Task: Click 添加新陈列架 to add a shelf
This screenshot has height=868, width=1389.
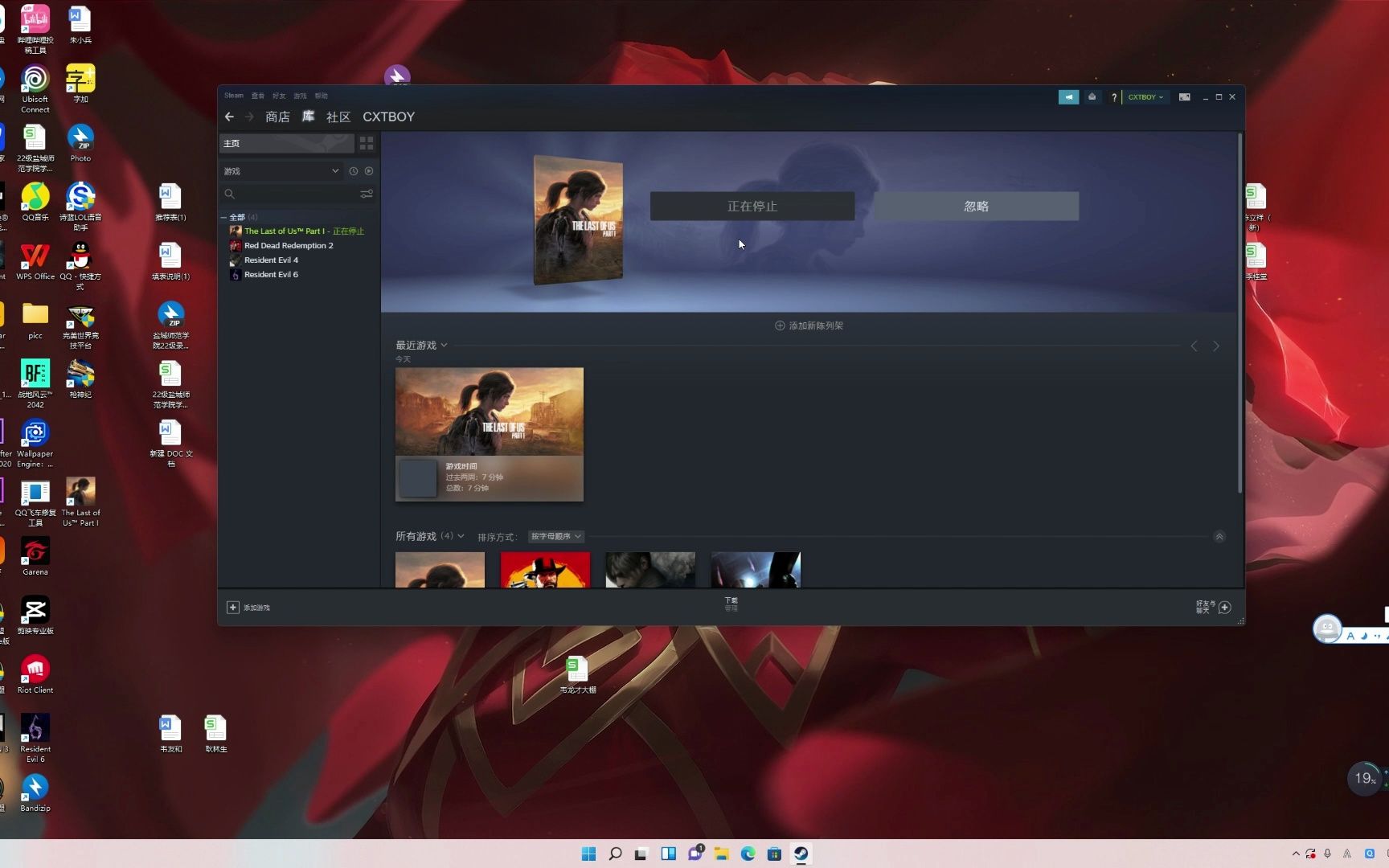Action: coord(809,325)
